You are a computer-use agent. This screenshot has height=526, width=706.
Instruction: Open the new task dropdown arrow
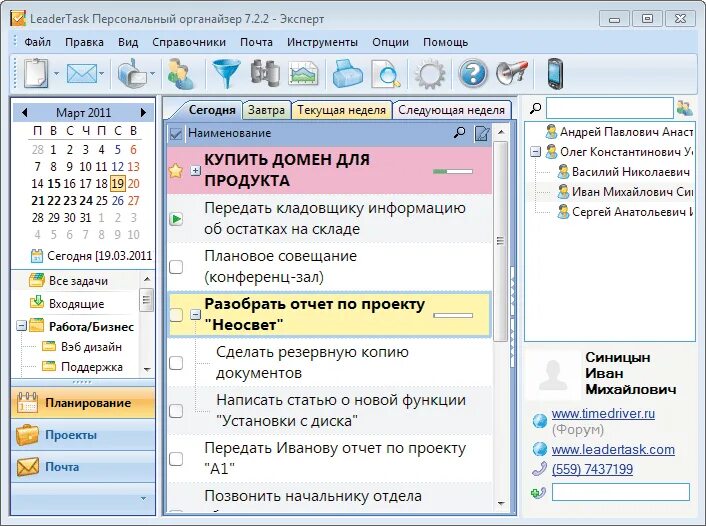(56, 73)
